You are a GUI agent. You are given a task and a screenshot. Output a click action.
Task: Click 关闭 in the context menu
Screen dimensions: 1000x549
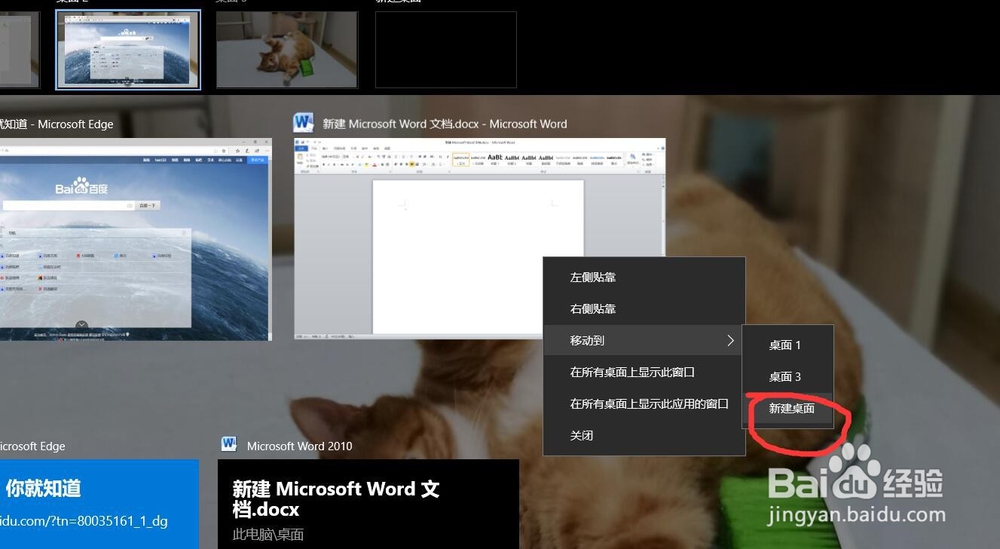644,436
